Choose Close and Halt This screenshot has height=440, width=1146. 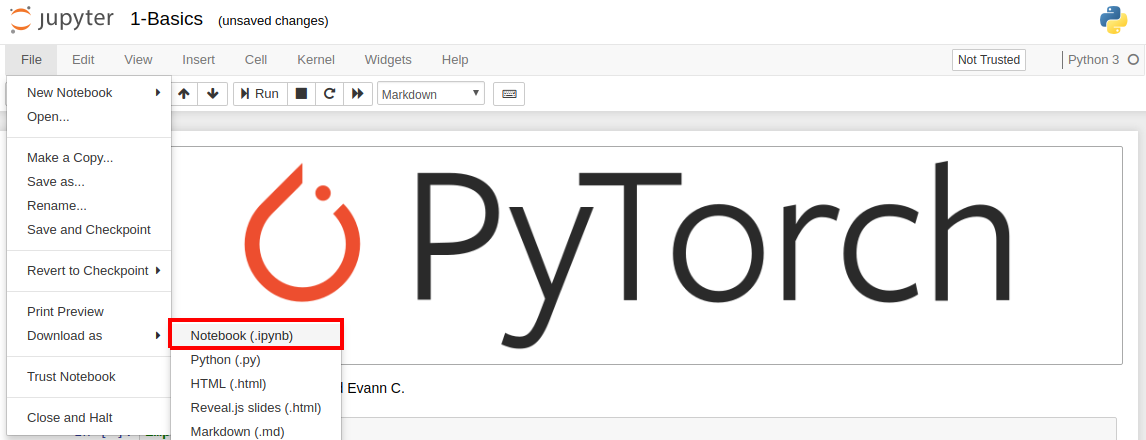[89, 418]
